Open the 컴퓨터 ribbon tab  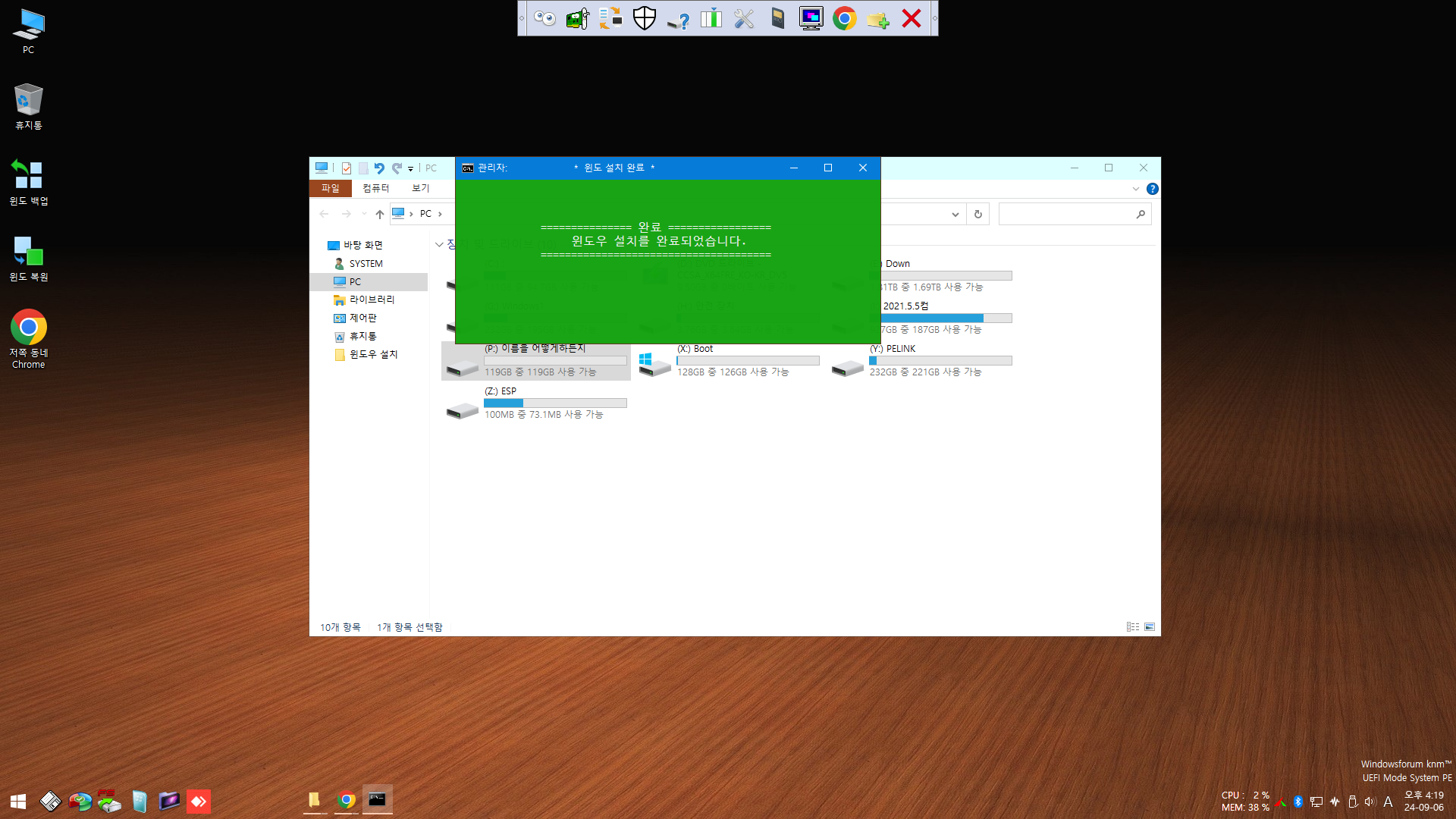coord(375,188)
